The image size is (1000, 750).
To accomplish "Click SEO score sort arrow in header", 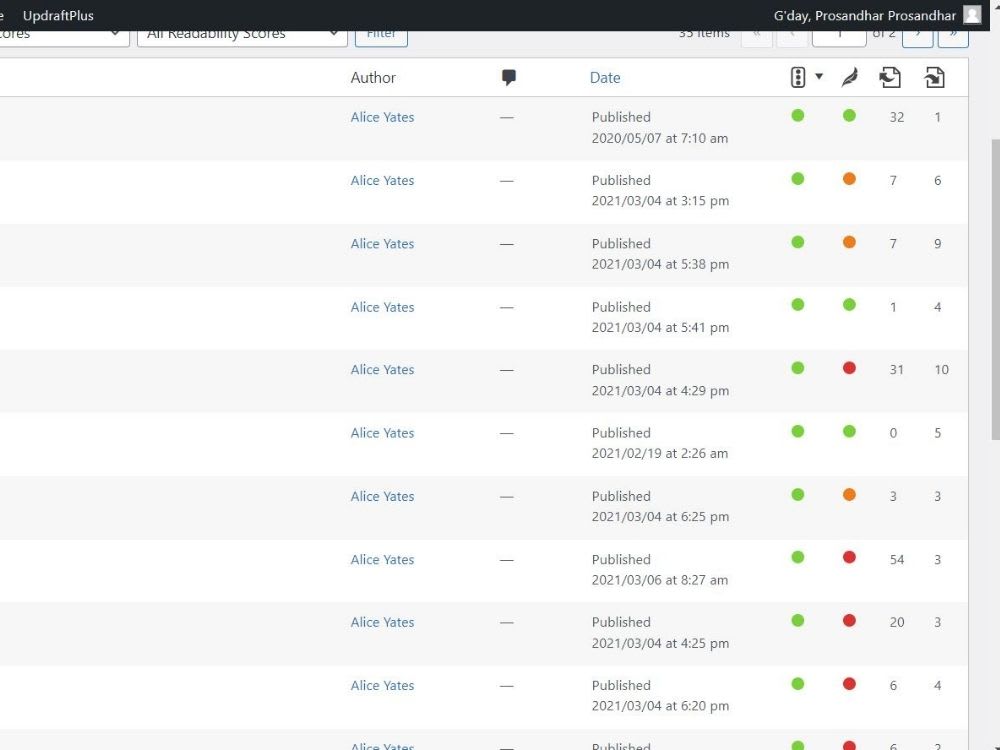I will click(x=819, y=77).
